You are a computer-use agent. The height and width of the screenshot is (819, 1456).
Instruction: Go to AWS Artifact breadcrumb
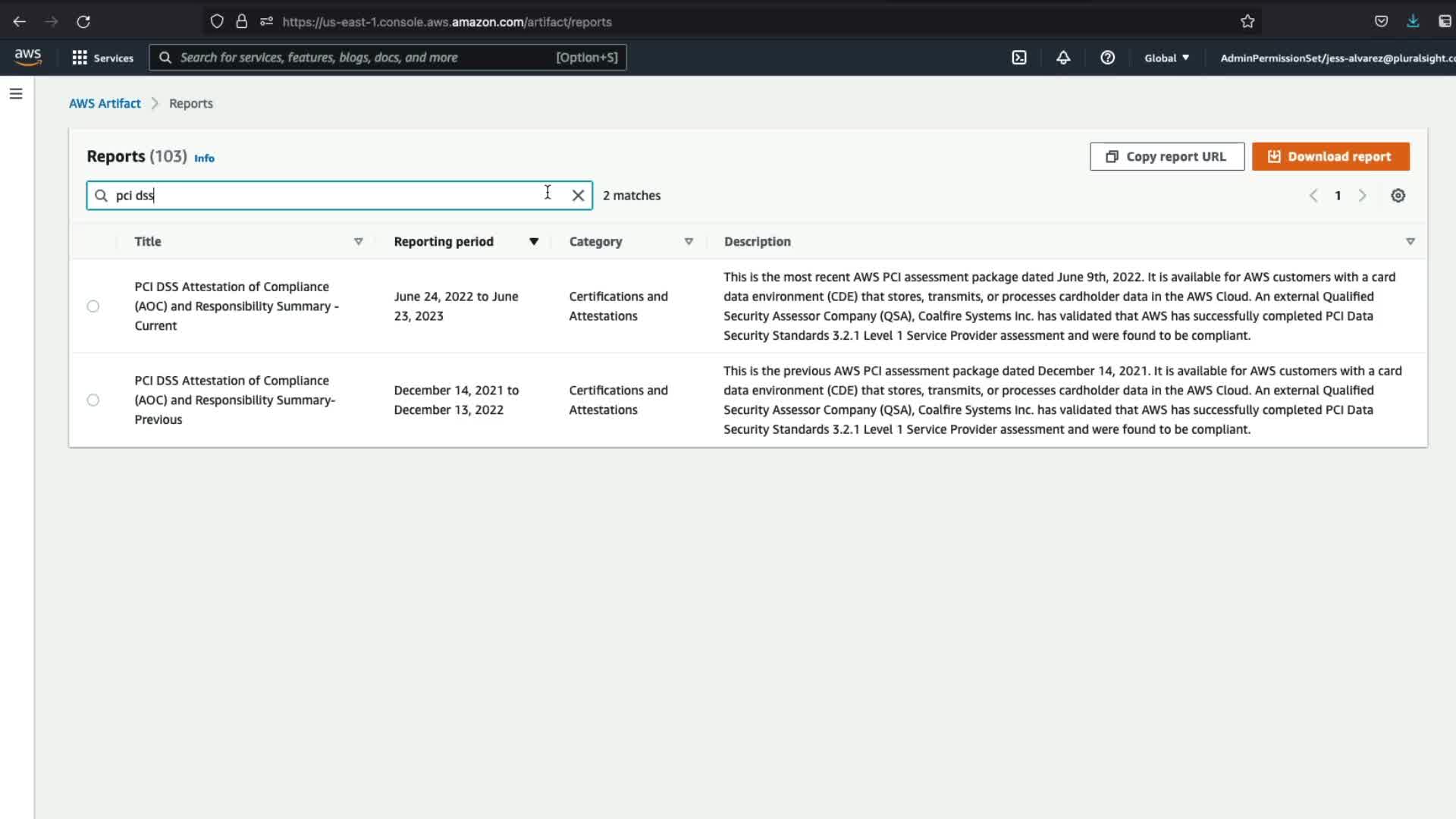coord(105,104)
